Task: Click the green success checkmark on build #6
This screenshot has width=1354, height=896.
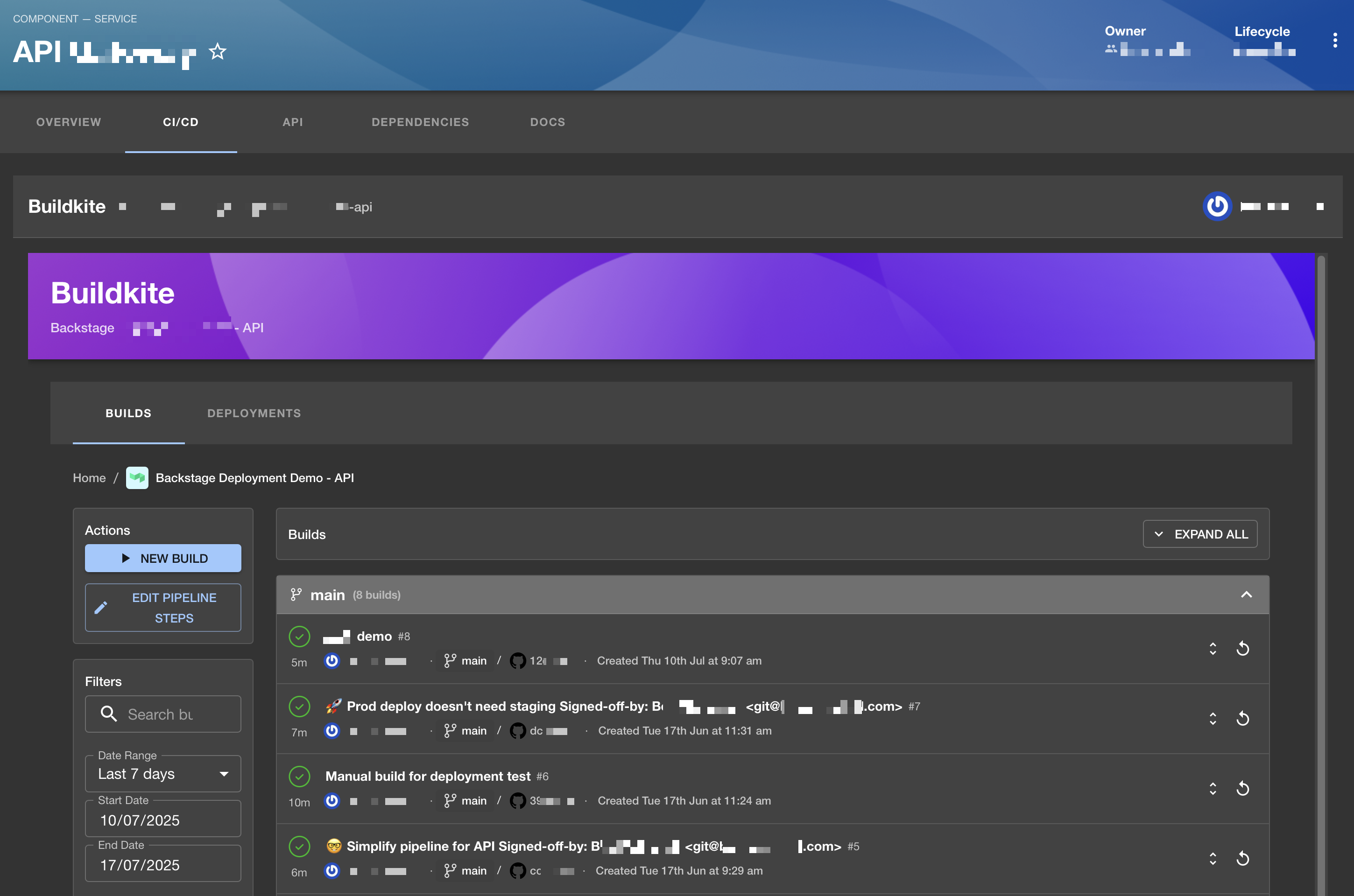Action: coord(299,776)
